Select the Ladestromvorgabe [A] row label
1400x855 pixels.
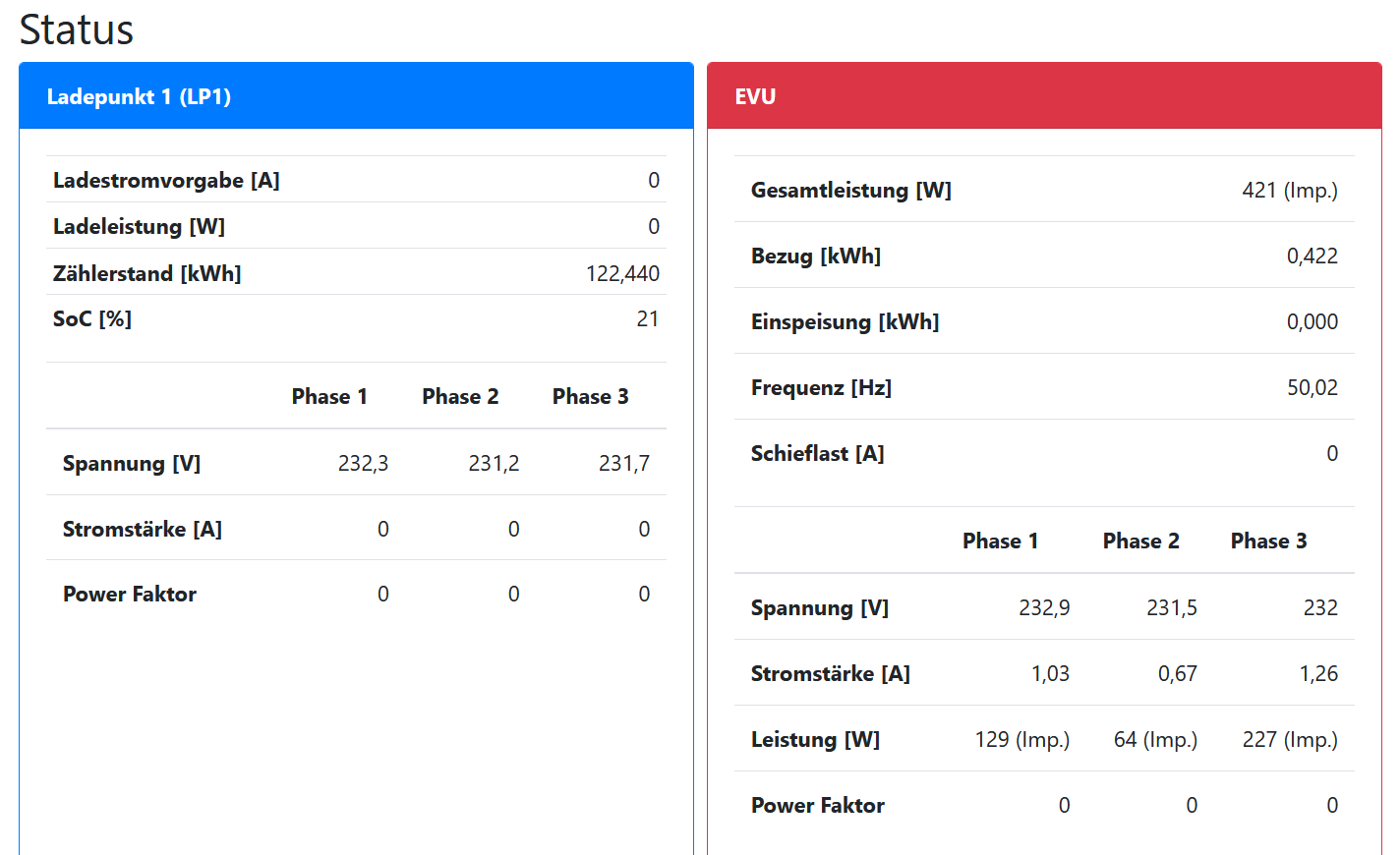166,180
